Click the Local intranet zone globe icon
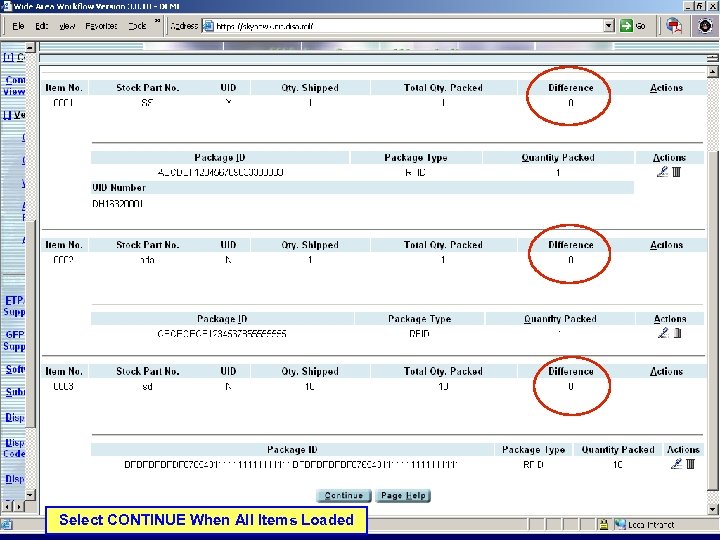 point(620,524)
